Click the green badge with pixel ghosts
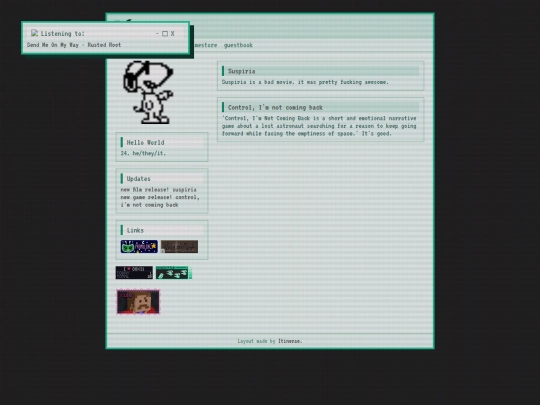The height and width of the screenshot is (405, 540). pyautogui.click(x=174, y=272)
